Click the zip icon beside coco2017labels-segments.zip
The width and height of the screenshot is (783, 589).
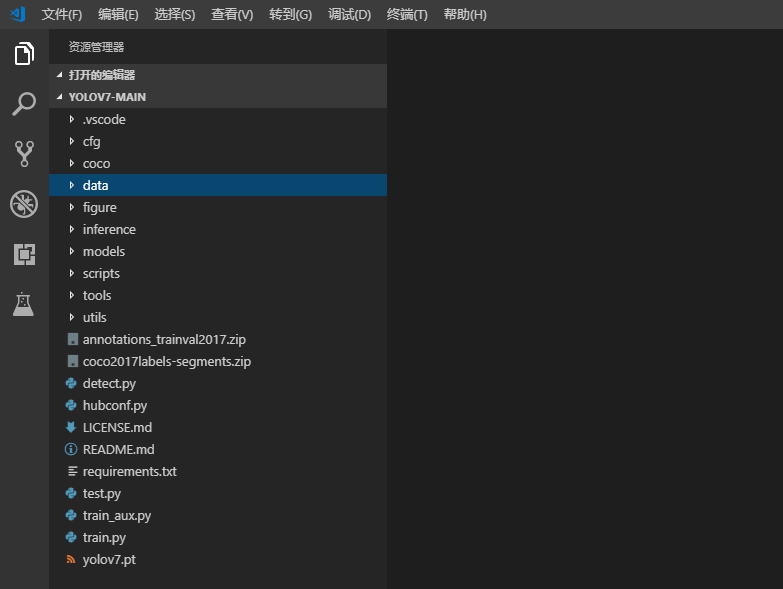pos(72,361)
